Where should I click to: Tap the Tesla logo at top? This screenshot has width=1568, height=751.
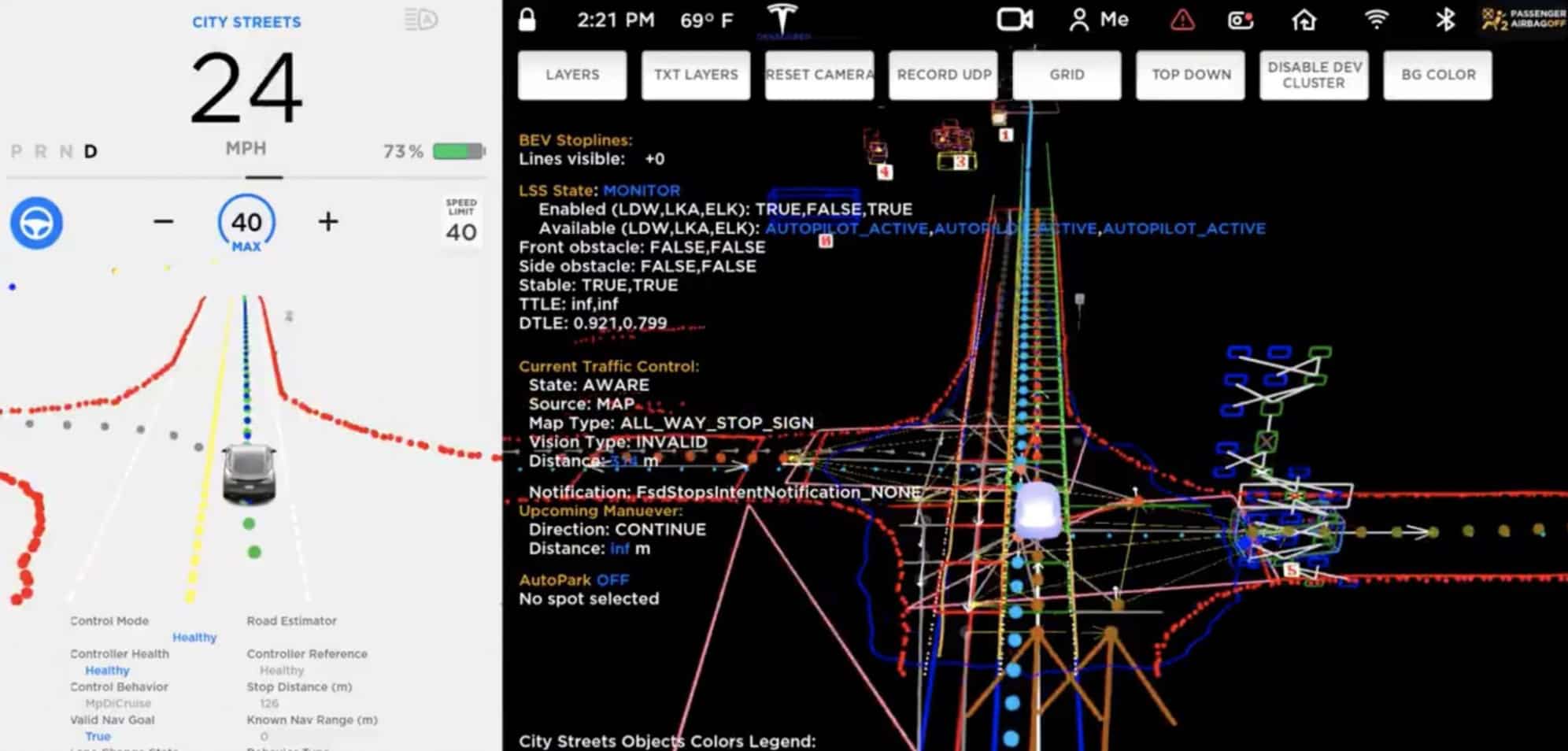tap(782, 19)
